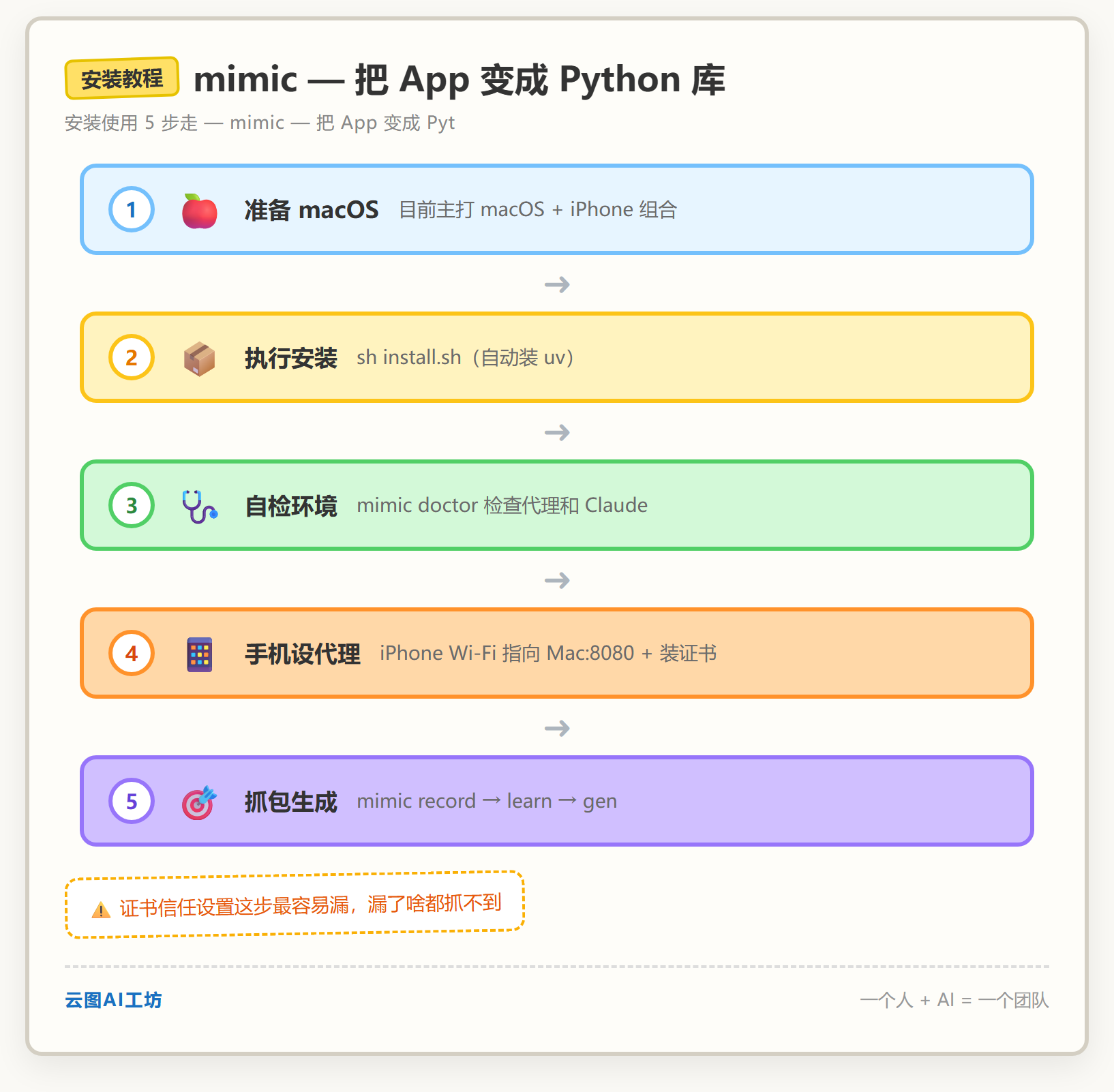
Task: Click the dart target icon in step 5
Action: pos(200,802)
